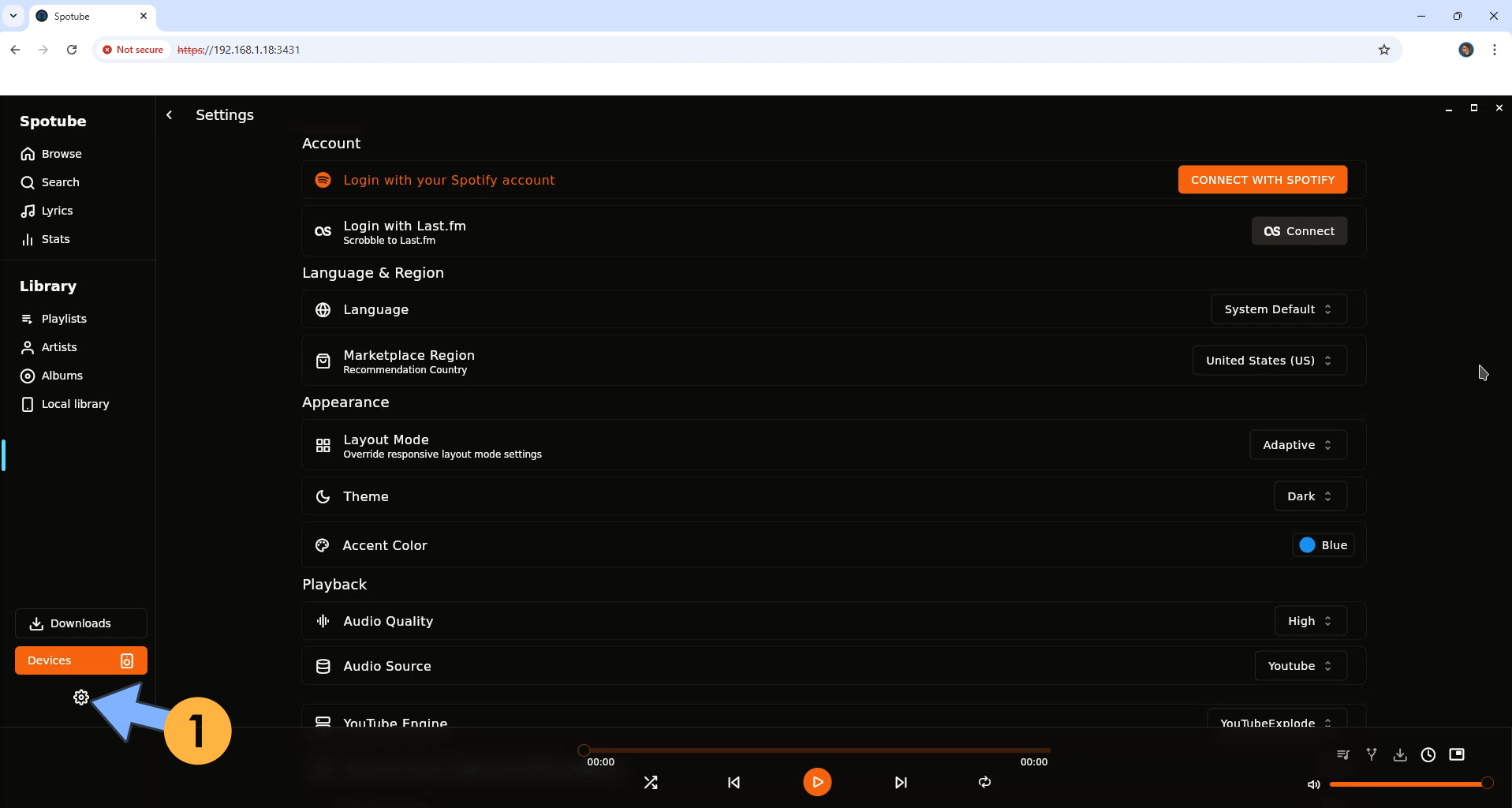Open the YouTubeExplode engine dropdown
1512x808 pixels.
coord(1277,720)
